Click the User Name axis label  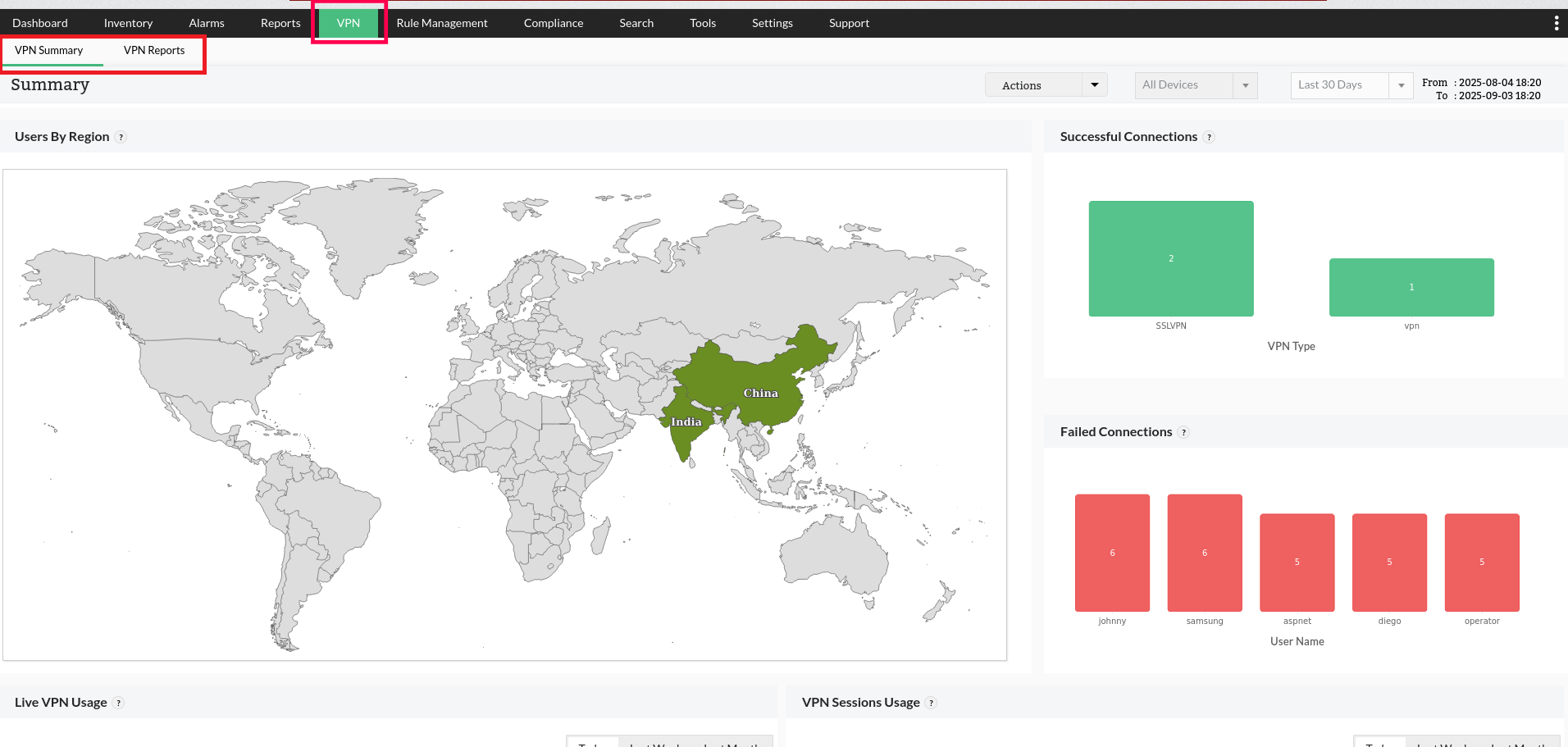pyautogui.click(x=1297, y=641)
